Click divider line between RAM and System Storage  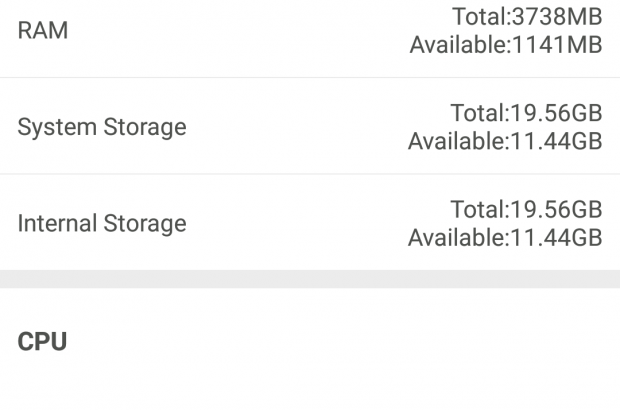coord(310,78)
